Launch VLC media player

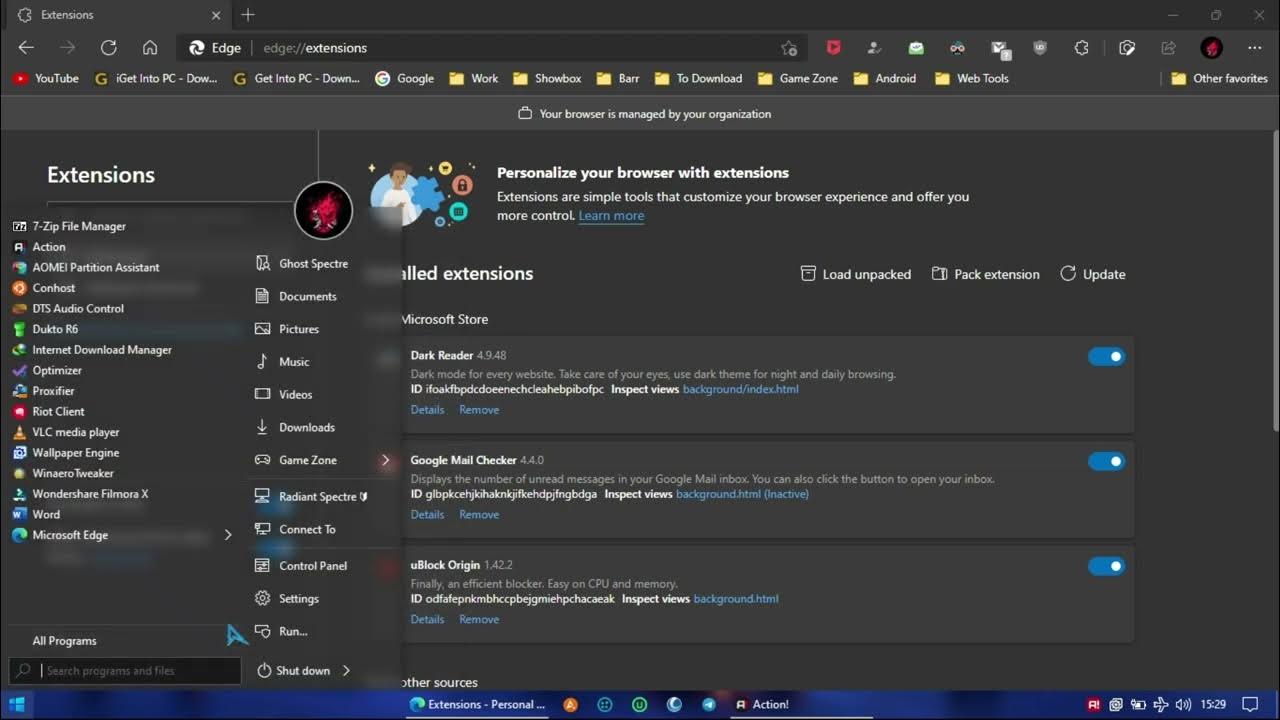(65, 432)
